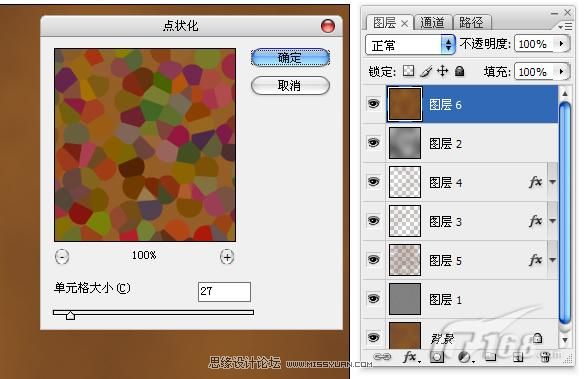This screenshot has width=585, height=379.
Task: Open 填充 fill slider arrow
Action: click(x=561, y=71)
